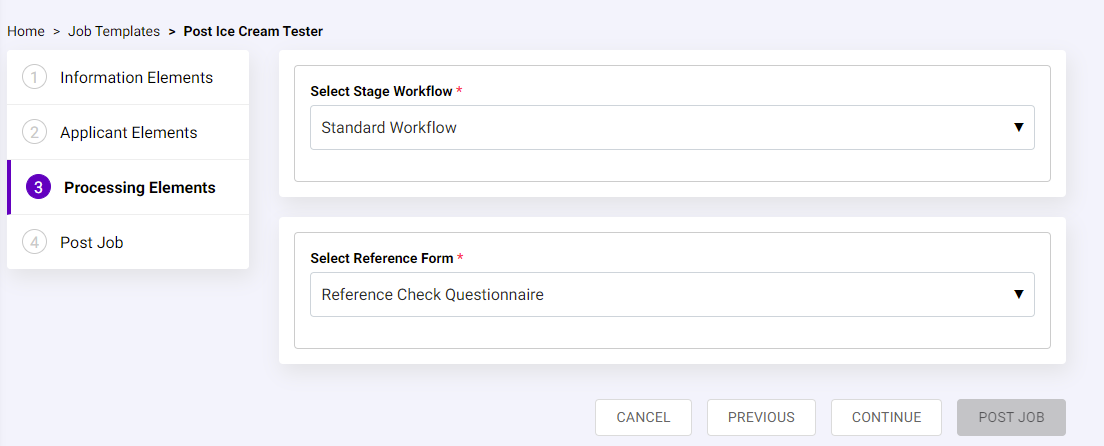Go to Applicant Elements step
Image resolution: width=1104 pixels, height=446 pixels.
pyautogui.click(x=128, y=132)
